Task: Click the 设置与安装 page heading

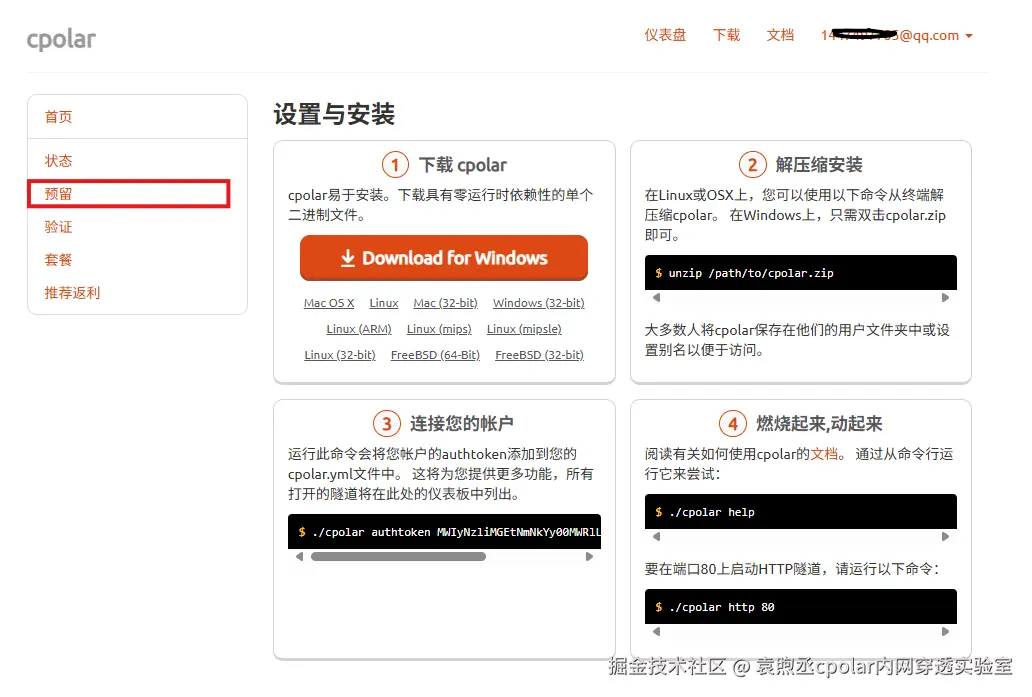Action: tap(334, 114)
